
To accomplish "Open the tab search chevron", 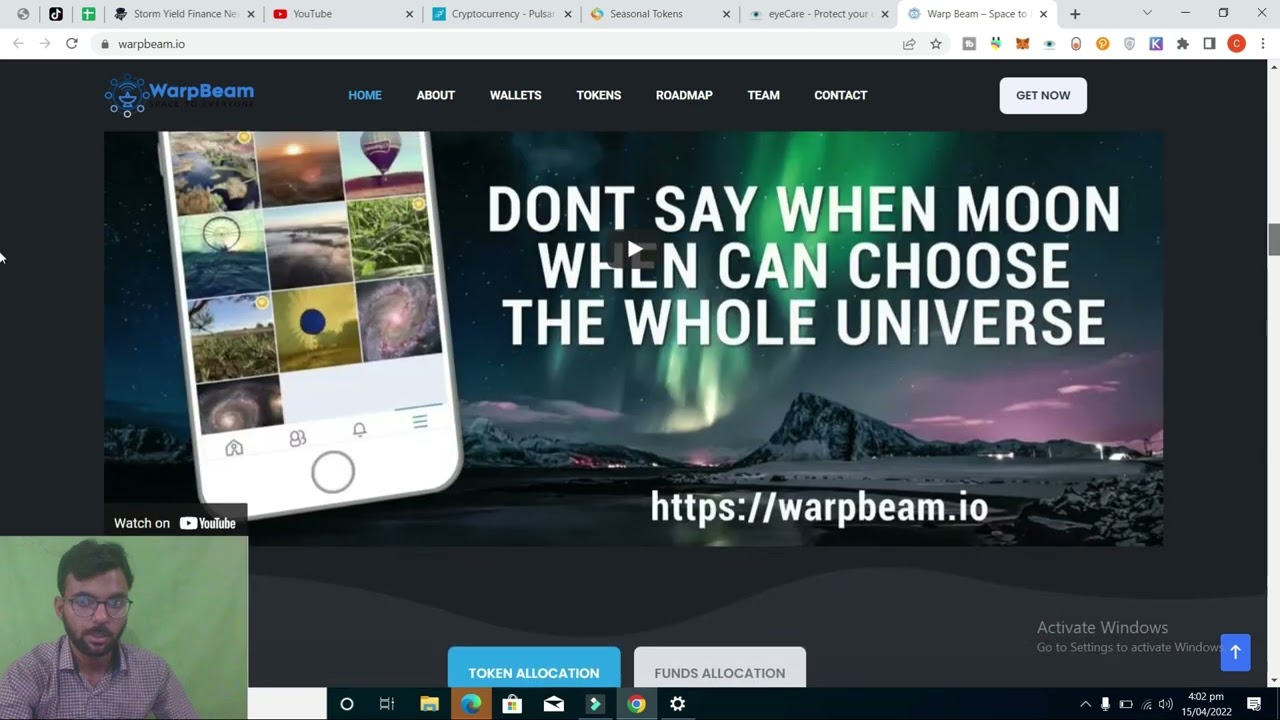I will [1147, 13].
